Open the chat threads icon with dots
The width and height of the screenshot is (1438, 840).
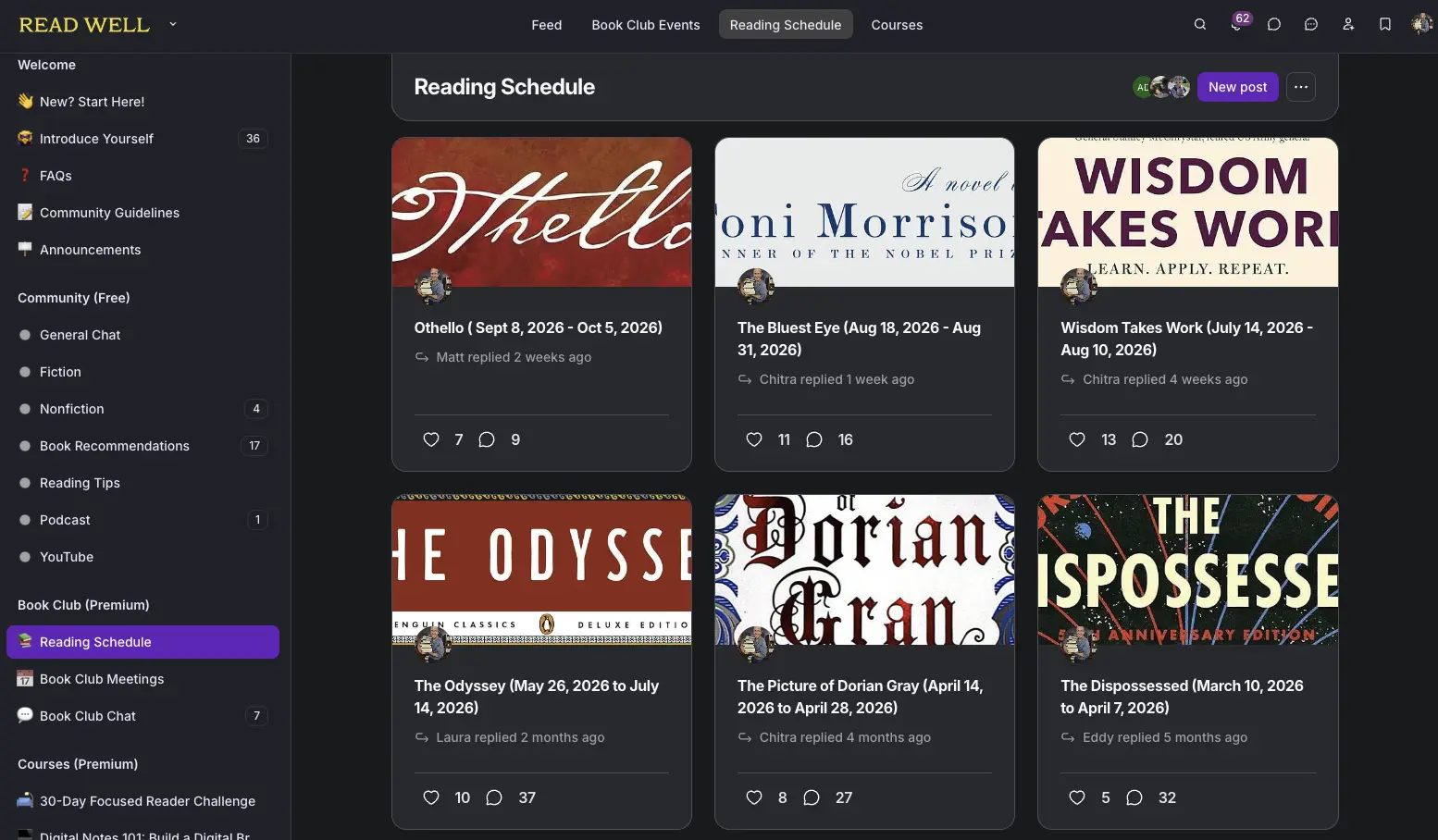pos(1311,25)
